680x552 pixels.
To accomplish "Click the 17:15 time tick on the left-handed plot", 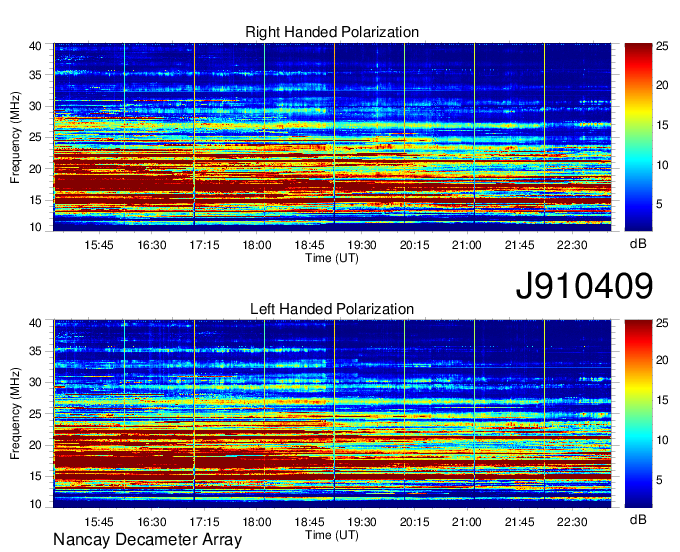I will [x=204, y=522].
